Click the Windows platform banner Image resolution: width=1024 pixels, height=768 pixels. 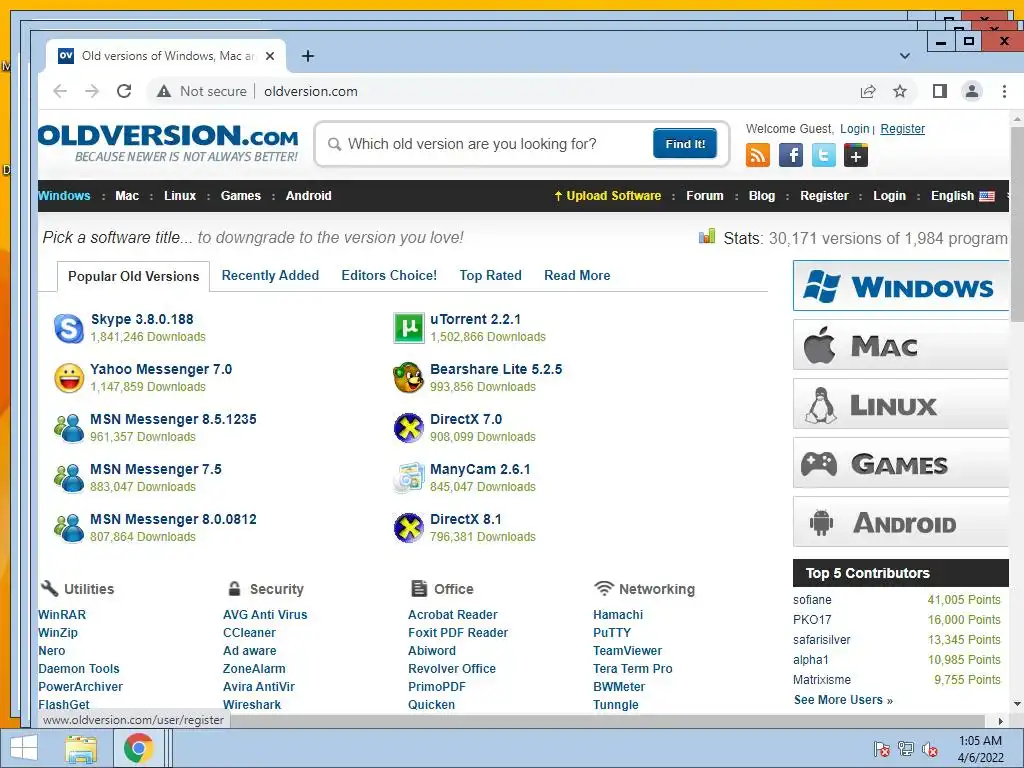901,286
